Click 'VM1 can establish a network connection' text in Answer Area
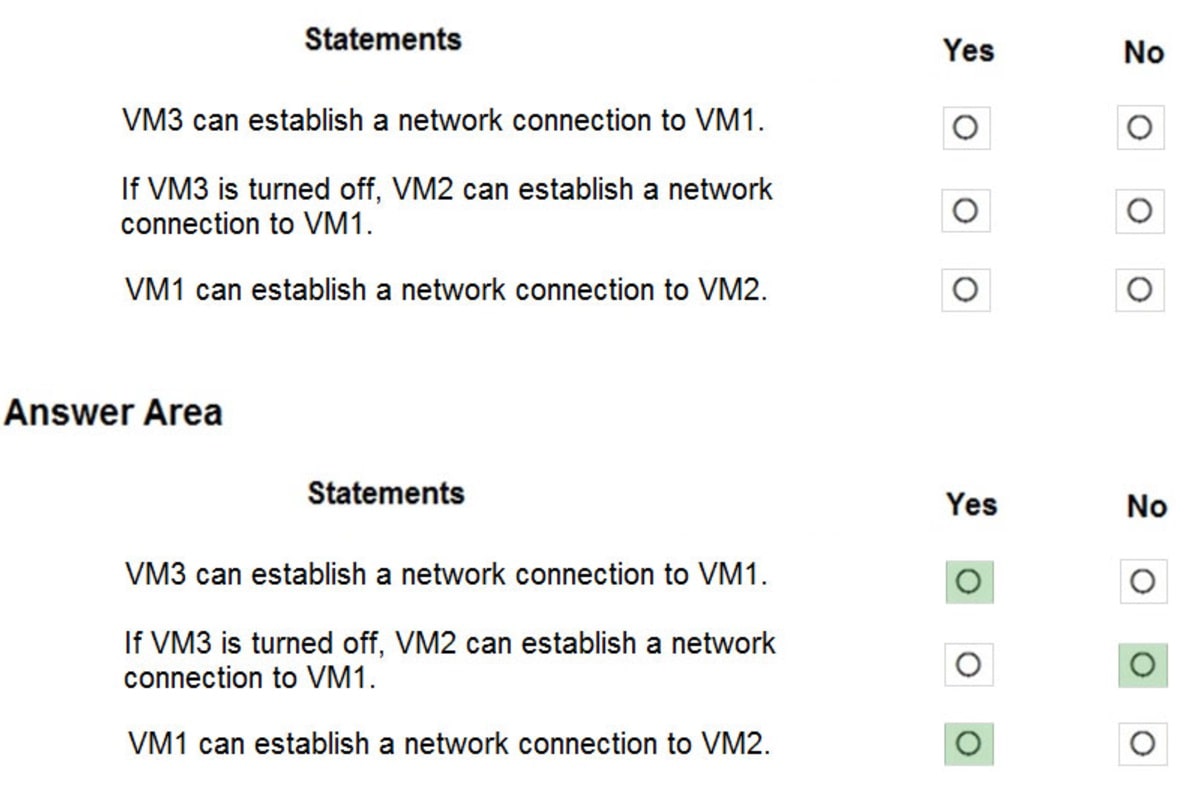Screen dimensions: 1189x788 (x=449, y=744)
